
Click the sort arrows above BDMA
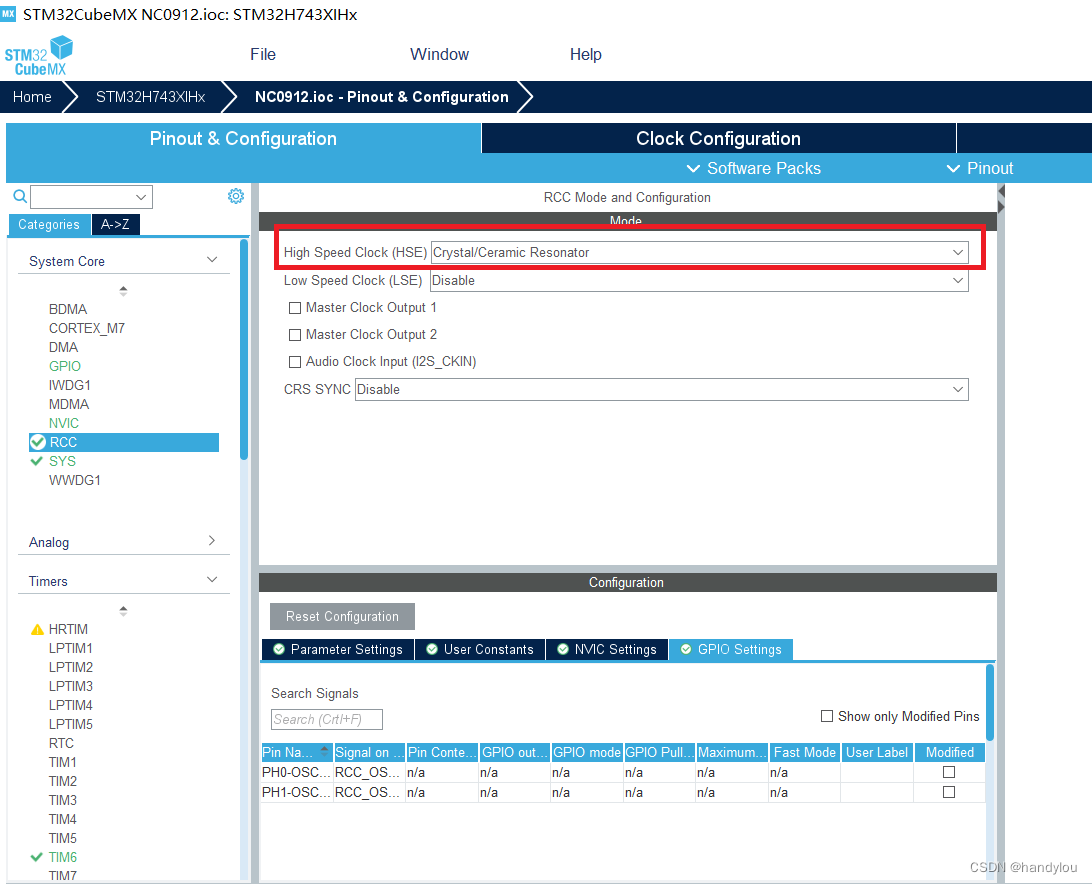pos(123,291)
